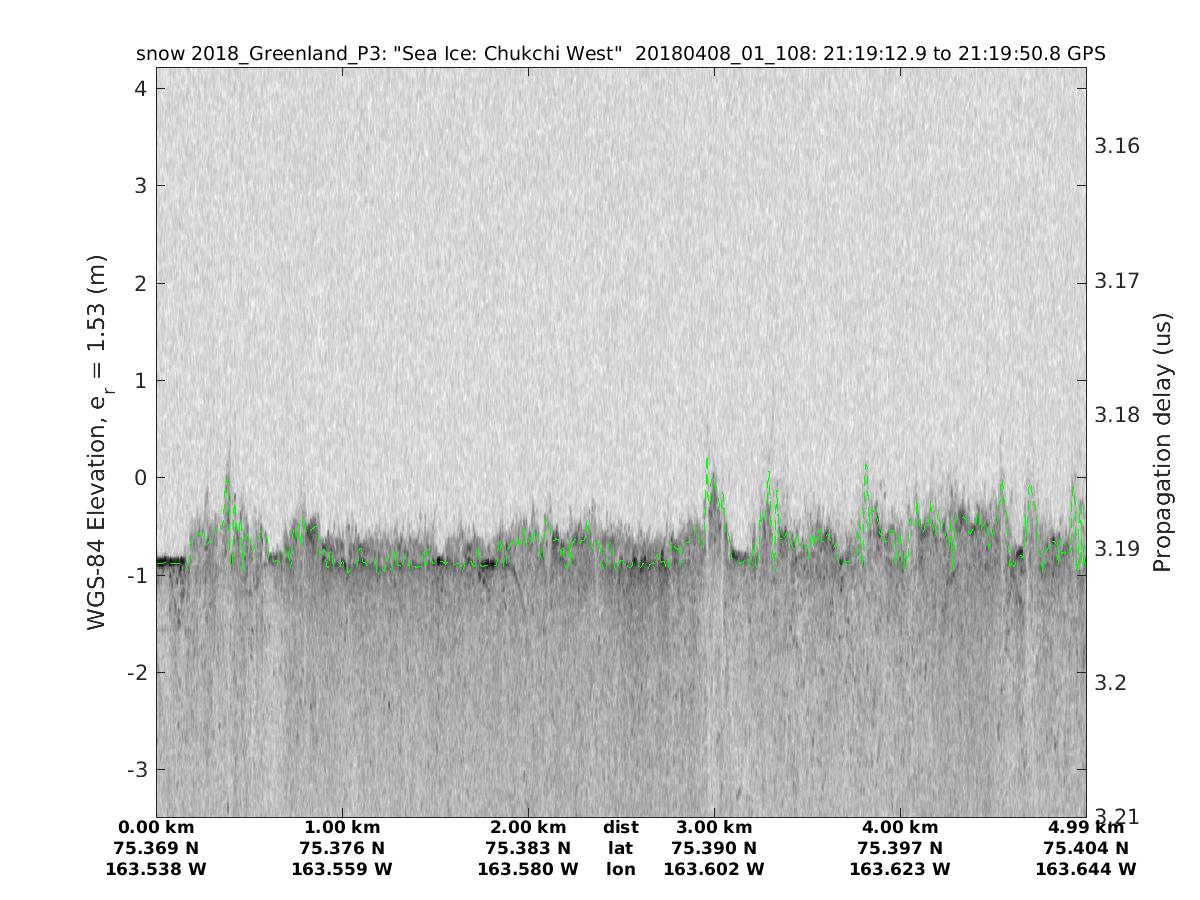Click the "4.99 km" final tick label

pos(1086,827)
